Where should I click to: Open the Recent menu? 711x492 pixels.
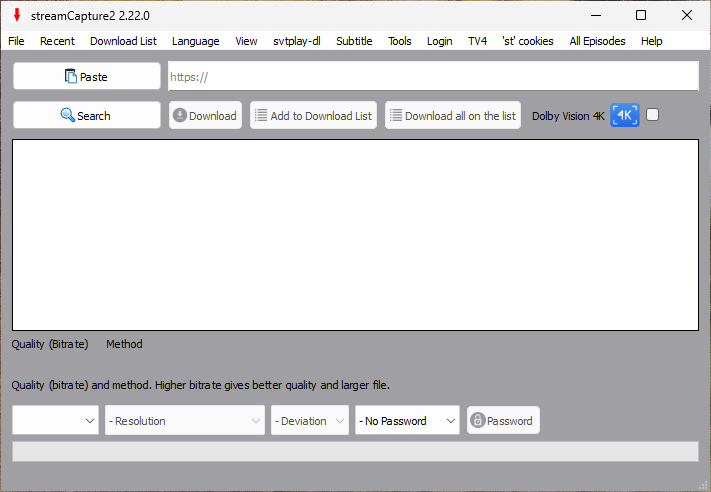[x=57, y=41]
